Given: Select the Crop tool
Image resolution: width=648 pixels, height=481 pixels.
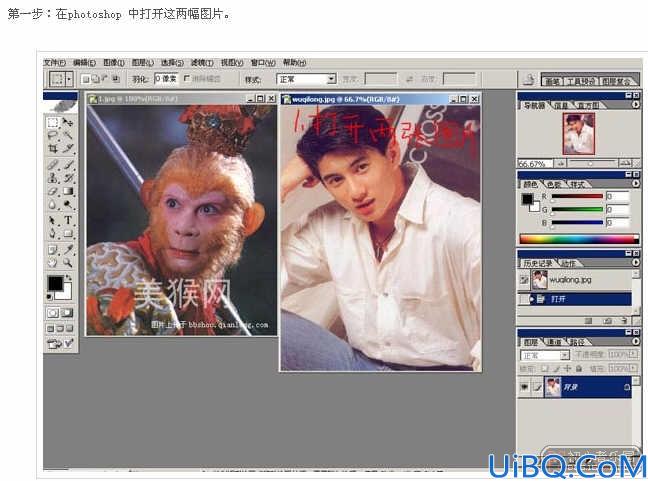Looking at the screenshot, I should coord(53,148).
